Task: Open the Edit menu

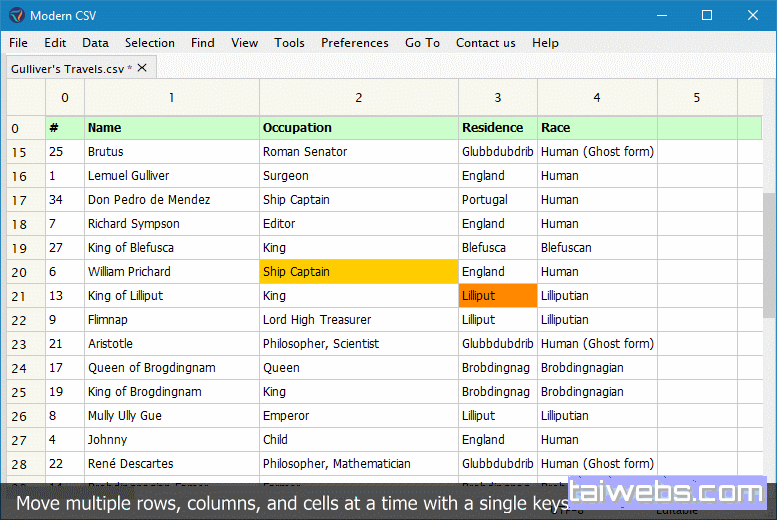Action: tap(55, 43)
